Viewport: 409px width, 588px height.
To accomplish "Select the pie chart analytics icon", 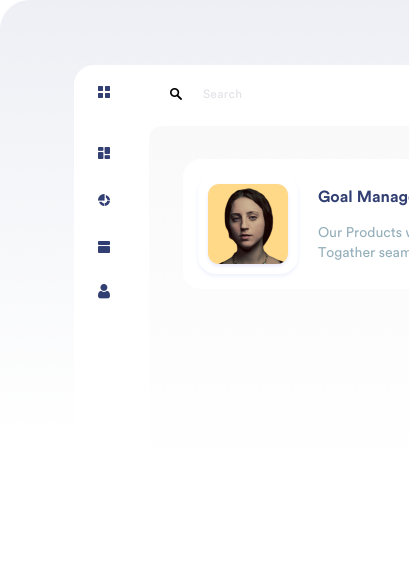I will 104,200.
